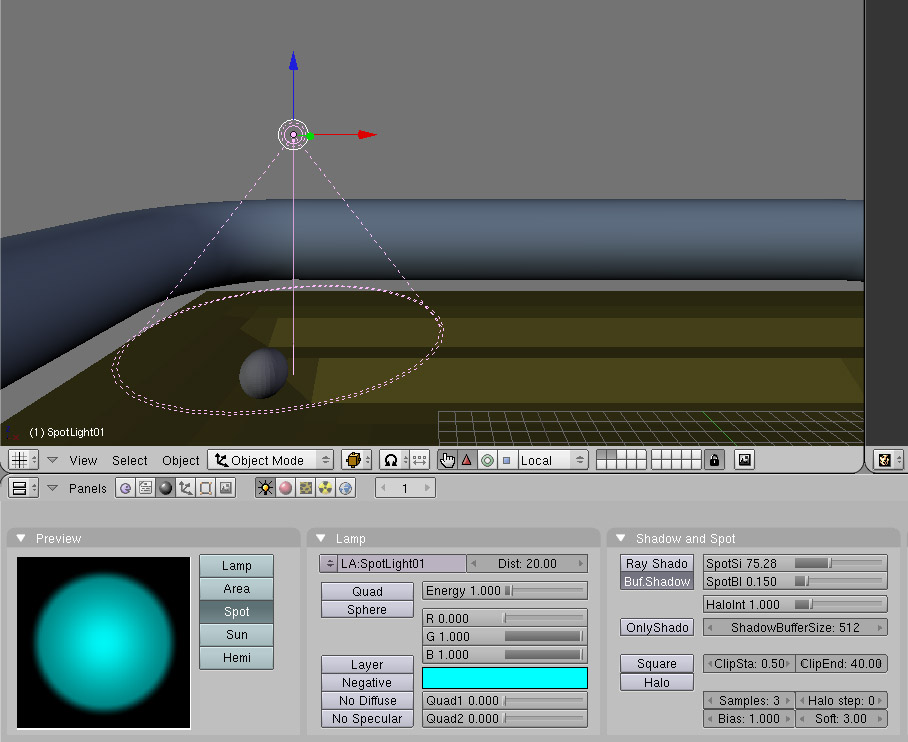Open the Logic context panel icon
908x742 pixels.
[125, 488]
